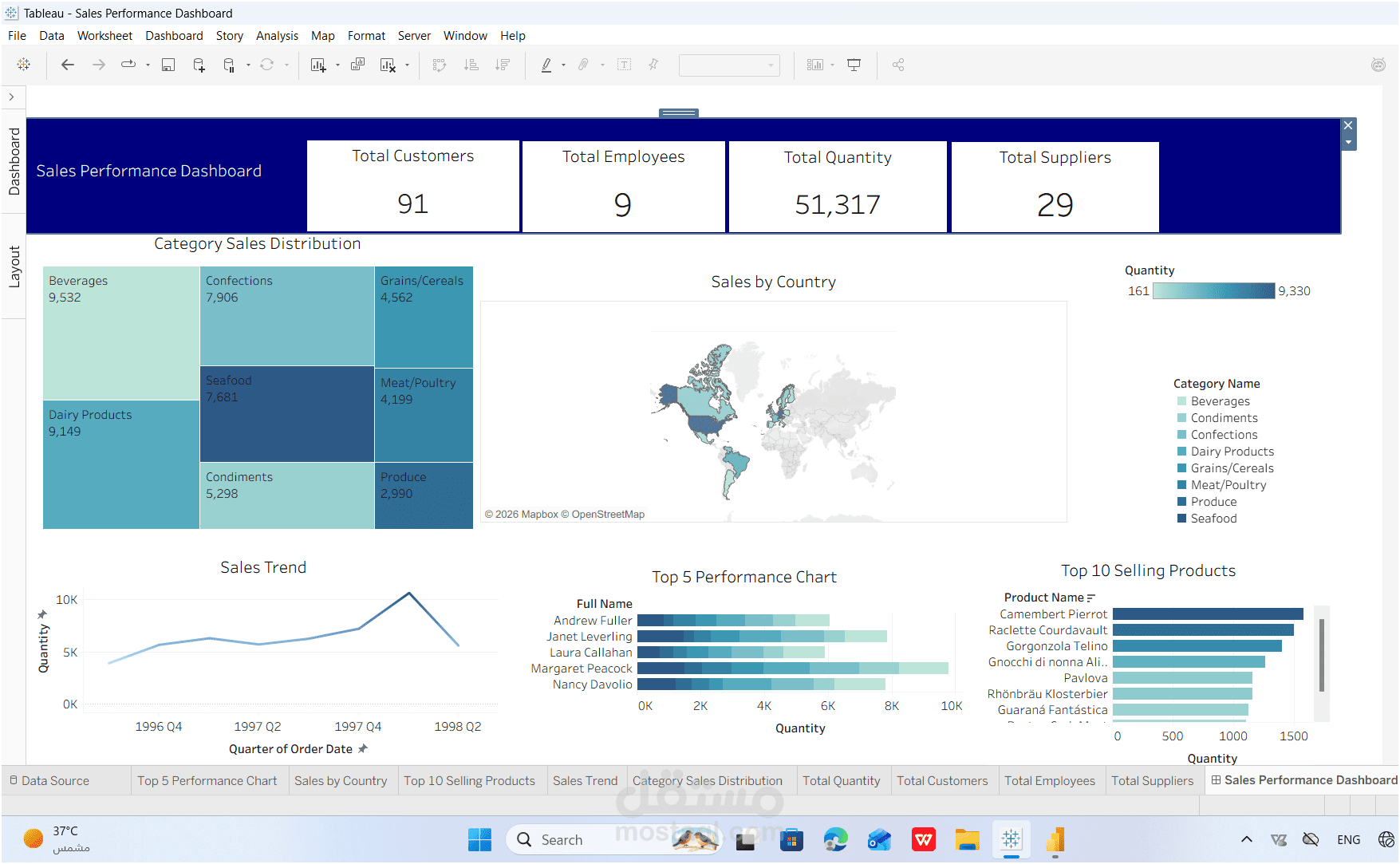Click the New Data Source icon
Screen dimensions: 1400x864
pyautogui.click(x=199, y=65)
